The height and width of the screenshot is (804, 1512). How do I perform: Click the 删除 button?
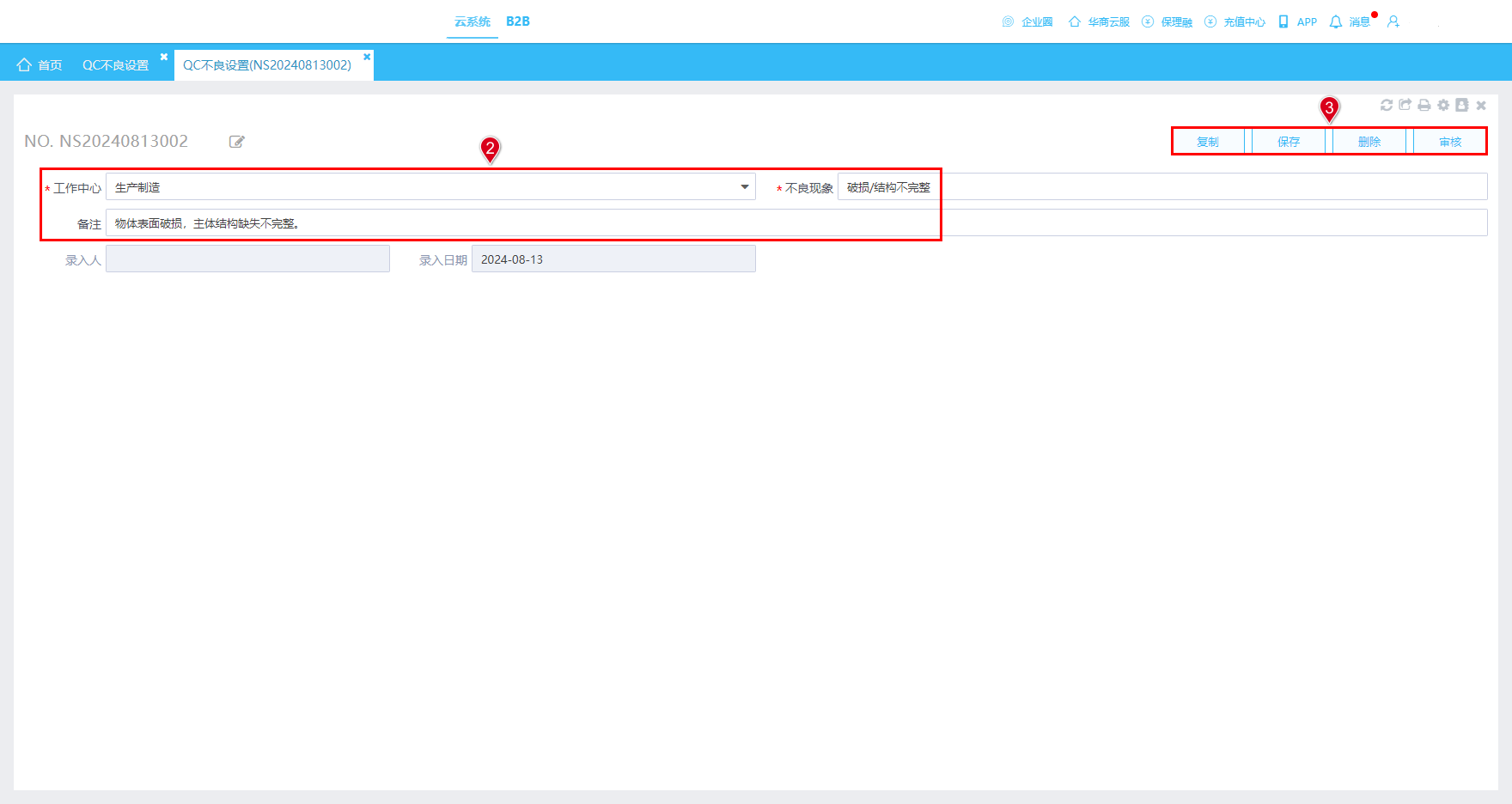click(1369, 142)
